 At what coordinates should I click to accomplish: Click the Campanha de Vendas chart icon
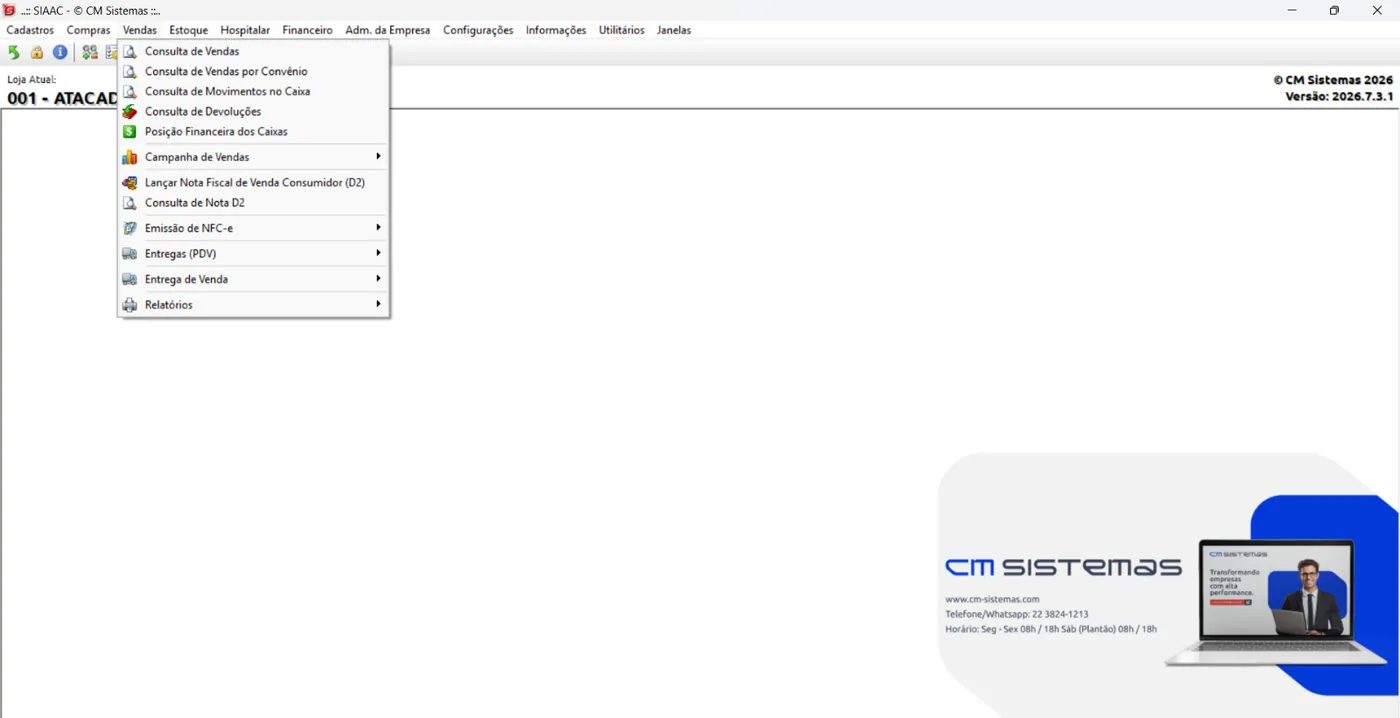pos(129,157)
